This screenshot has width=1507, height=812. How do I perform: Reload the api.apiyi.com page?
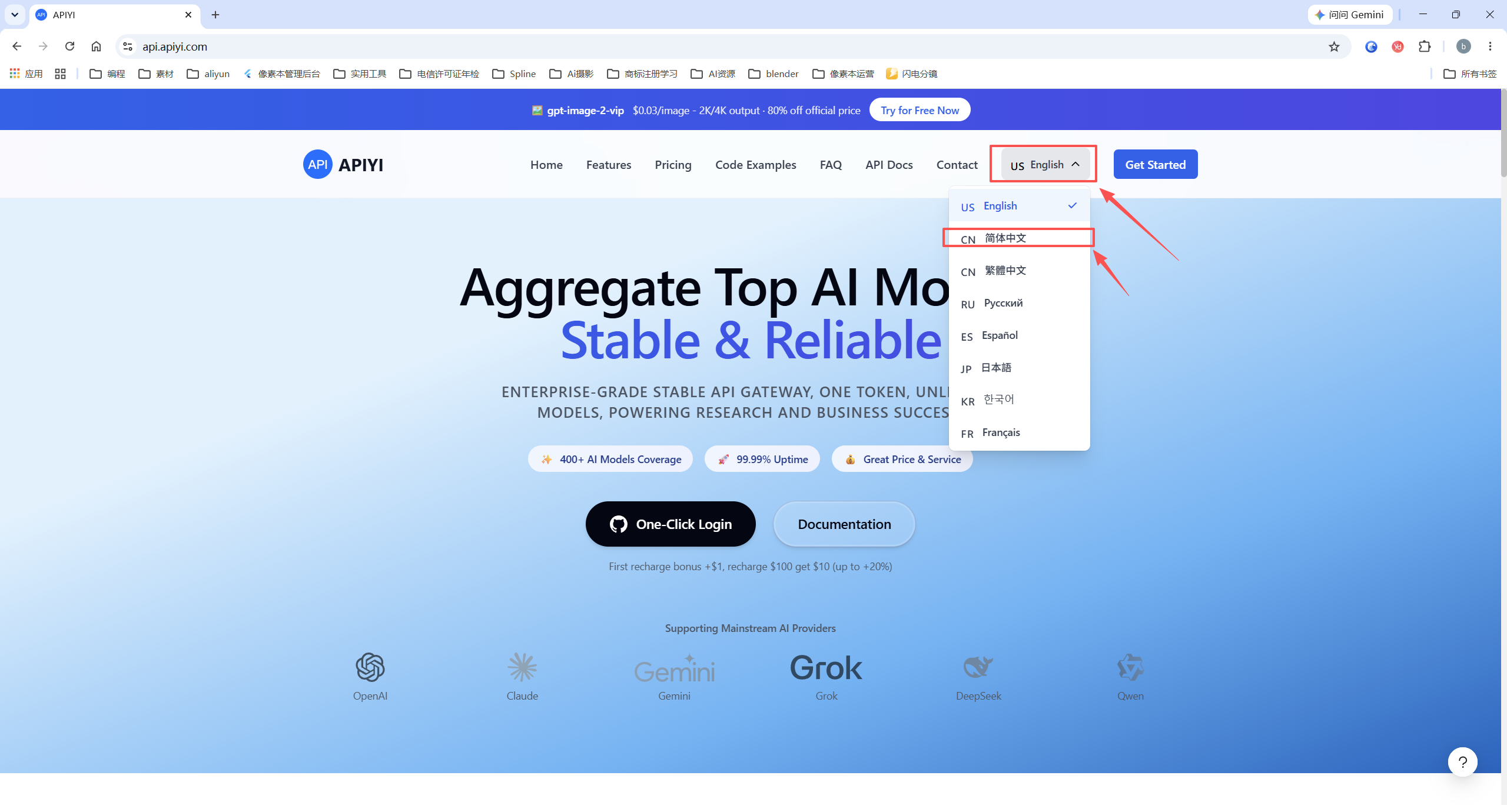point(69,46)
